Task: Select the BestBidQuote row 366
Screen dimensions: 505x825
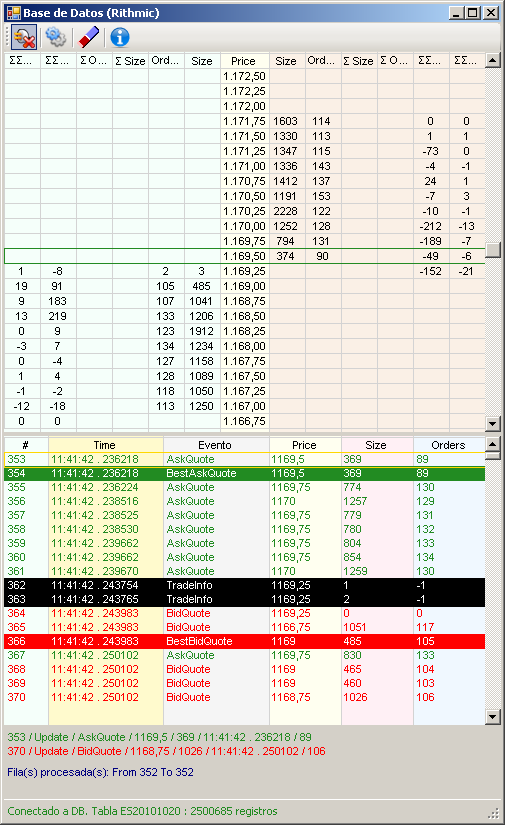Action: click(244, 641)
